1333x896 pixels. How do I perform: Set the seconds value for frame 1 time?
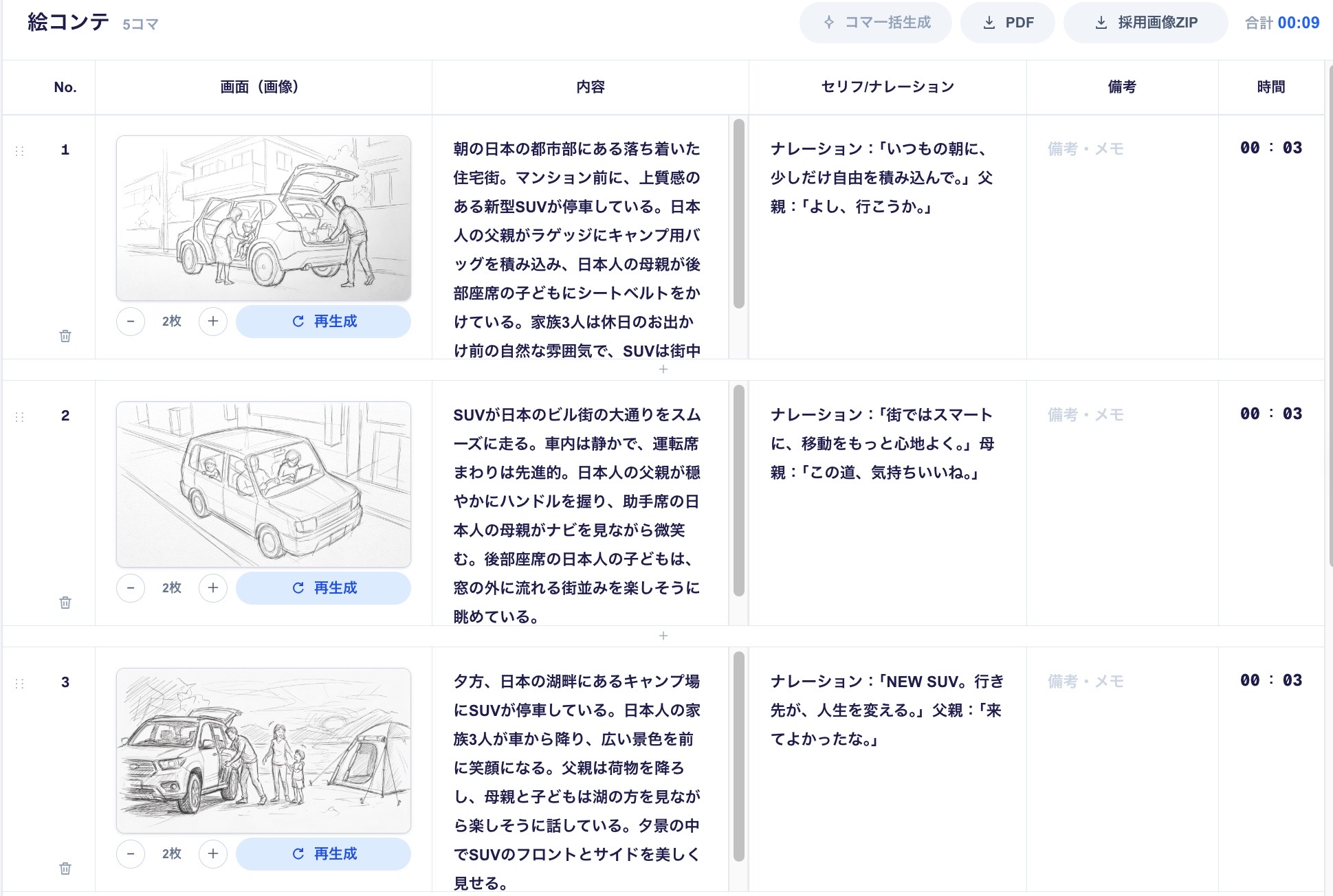click(x=1292, y=148)
